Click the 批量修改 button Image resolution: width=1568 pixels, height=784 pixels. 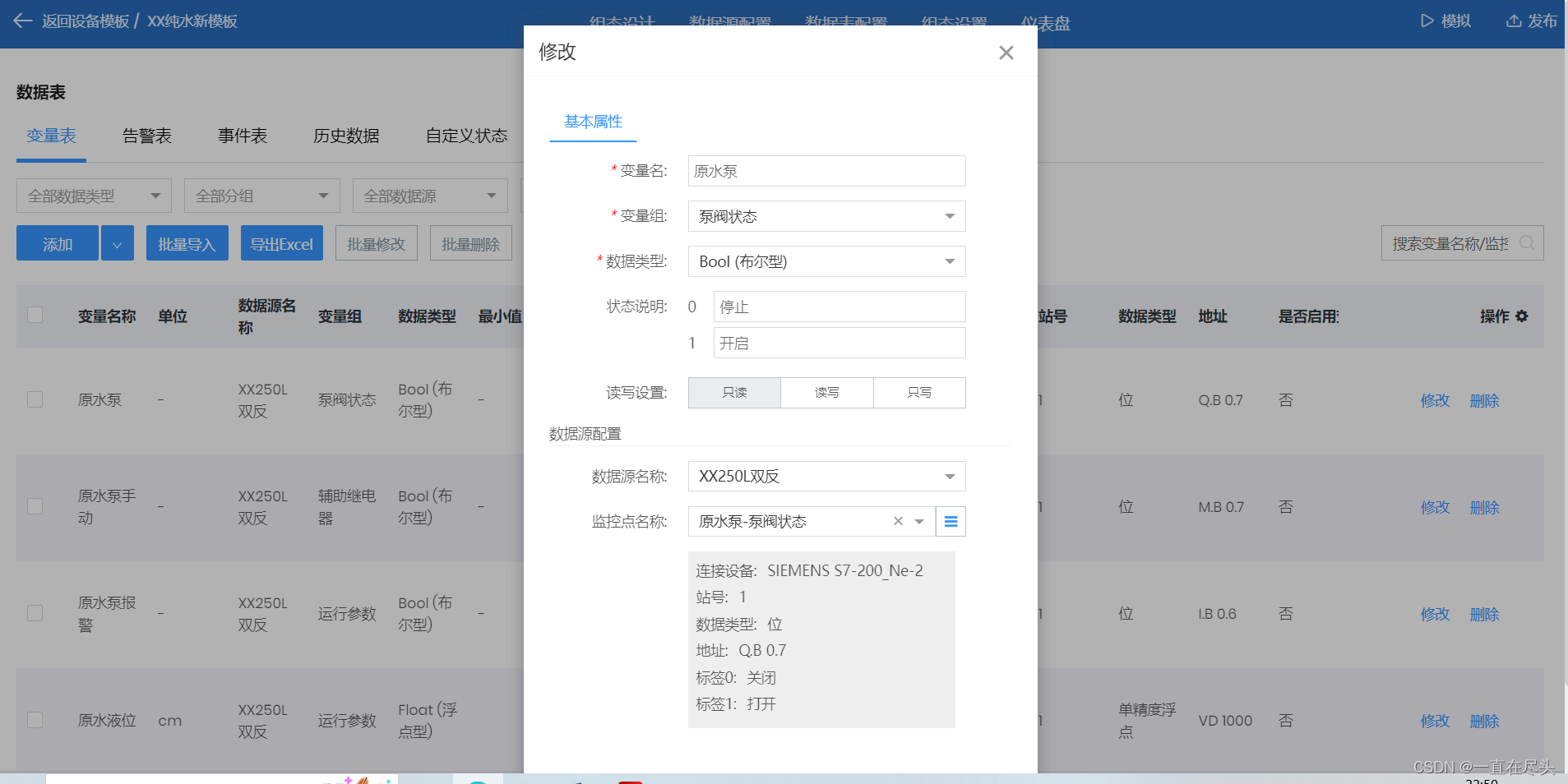(x=376, y=244)
